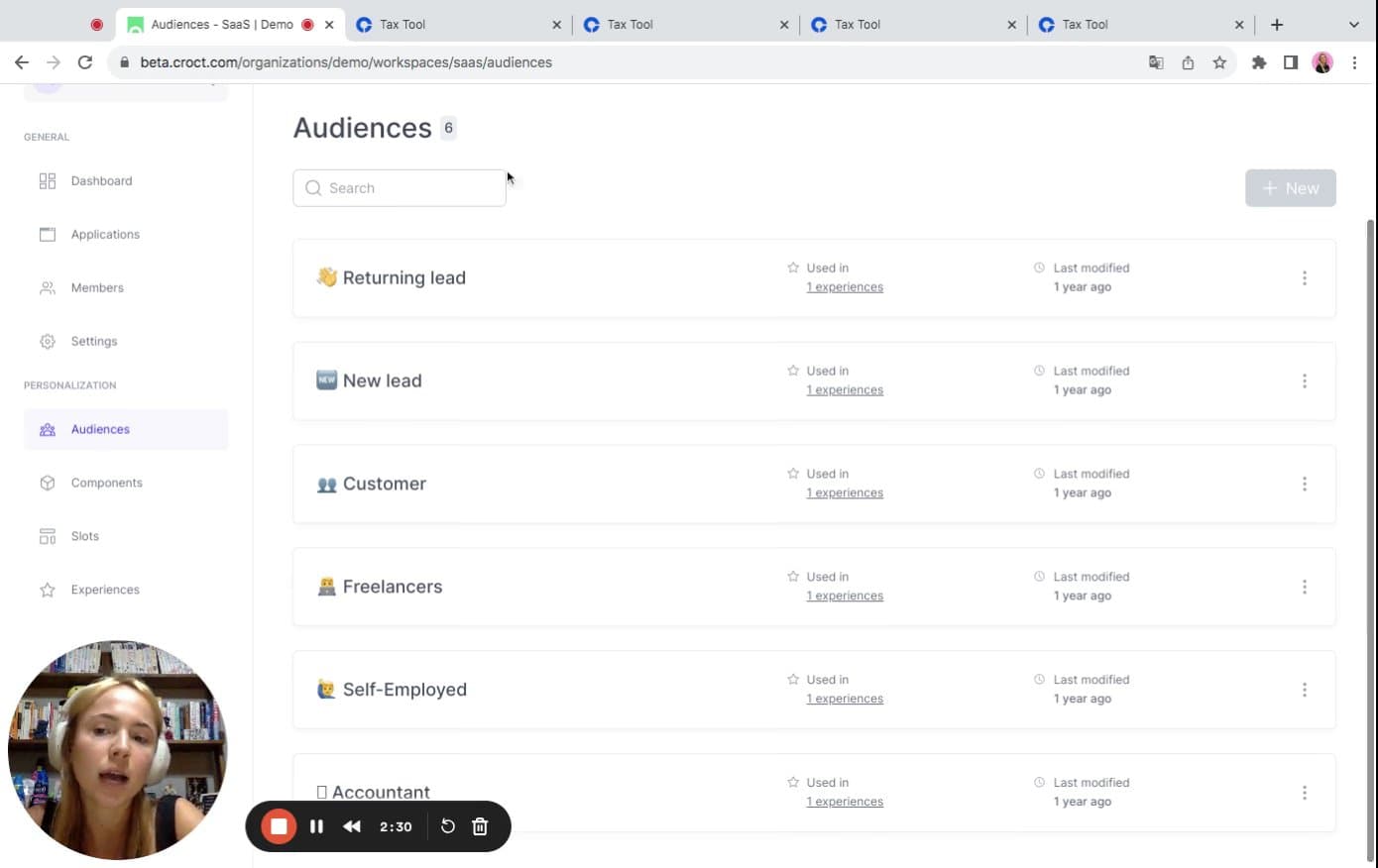Select Components in personalization menu

pos(106,484)
